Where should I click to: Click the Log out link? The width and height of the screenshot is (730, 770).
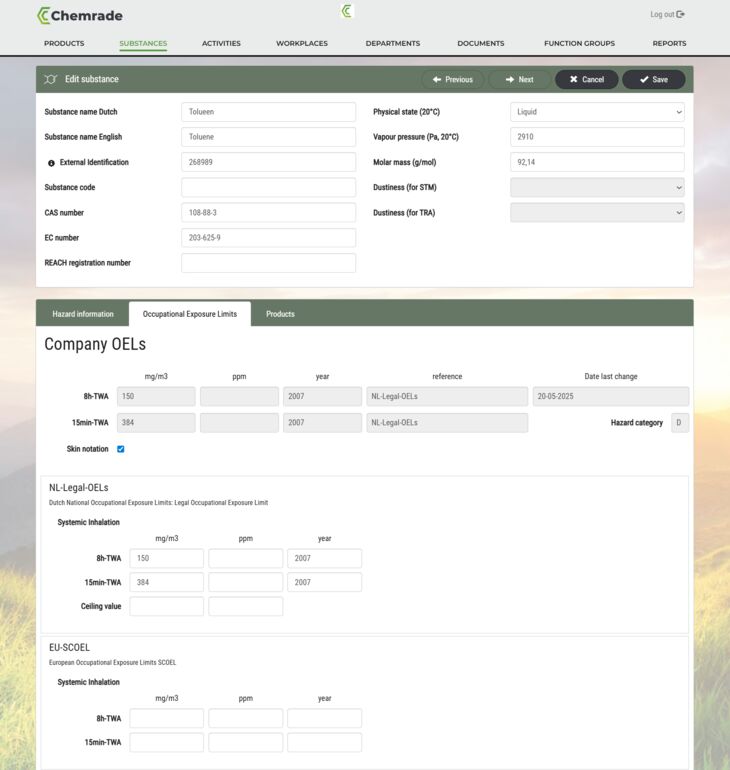click(x=667, y=14)
